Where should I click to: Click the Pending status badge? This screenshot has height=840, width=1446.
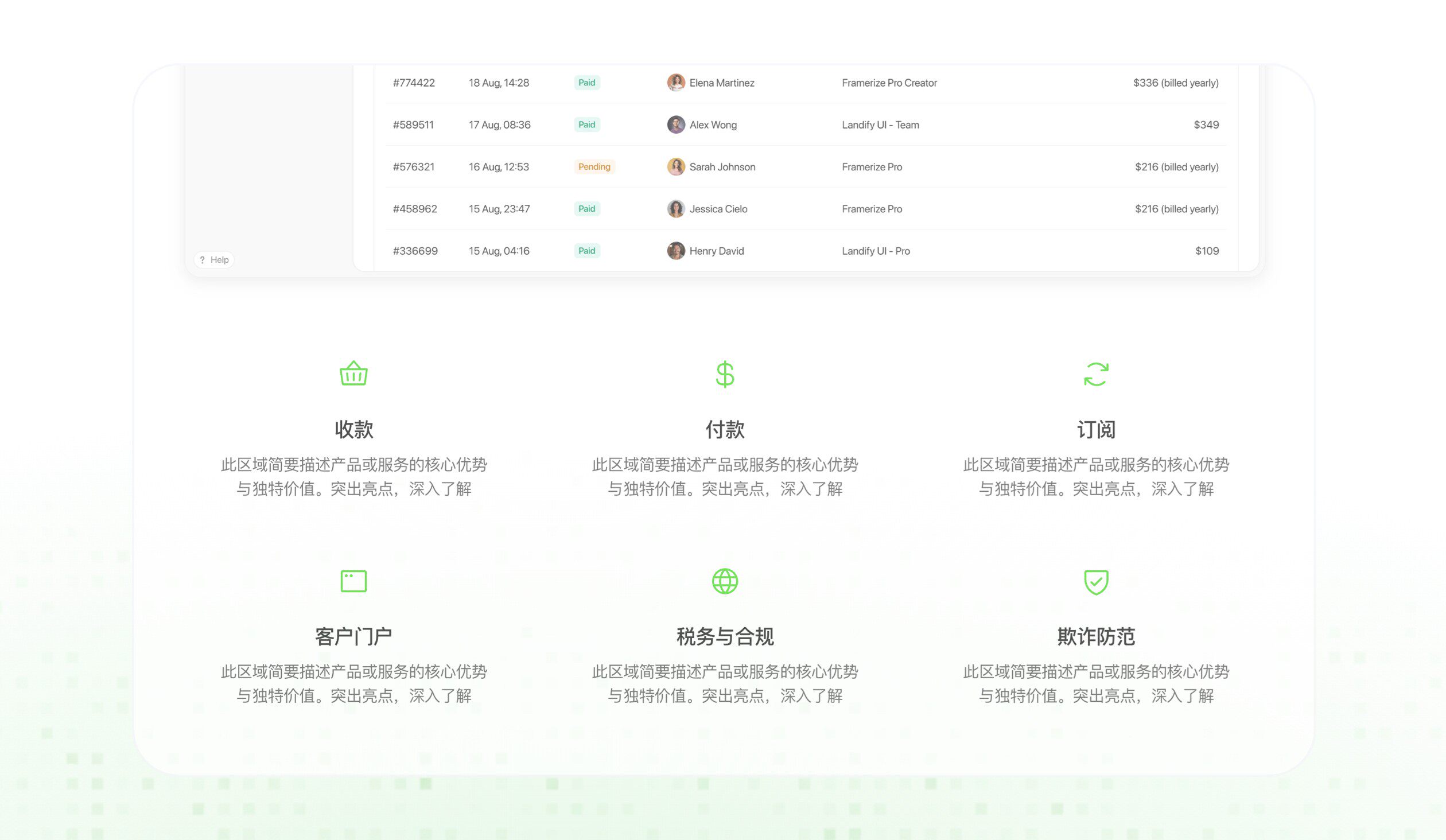tap(594, 167)
